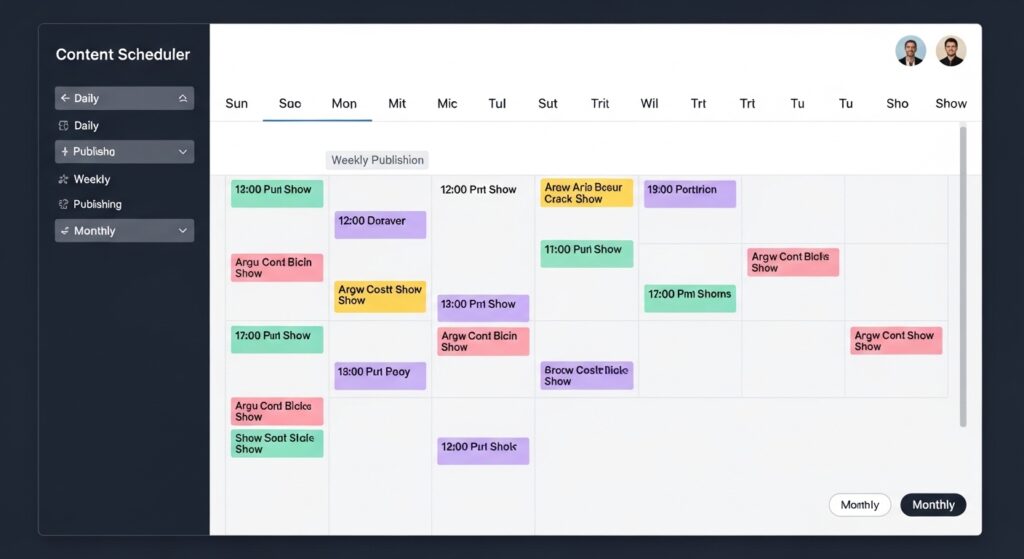Open the red Argu Cont Bicin Show event
The height and width of the screenshot is (559, 1024).
277,268
